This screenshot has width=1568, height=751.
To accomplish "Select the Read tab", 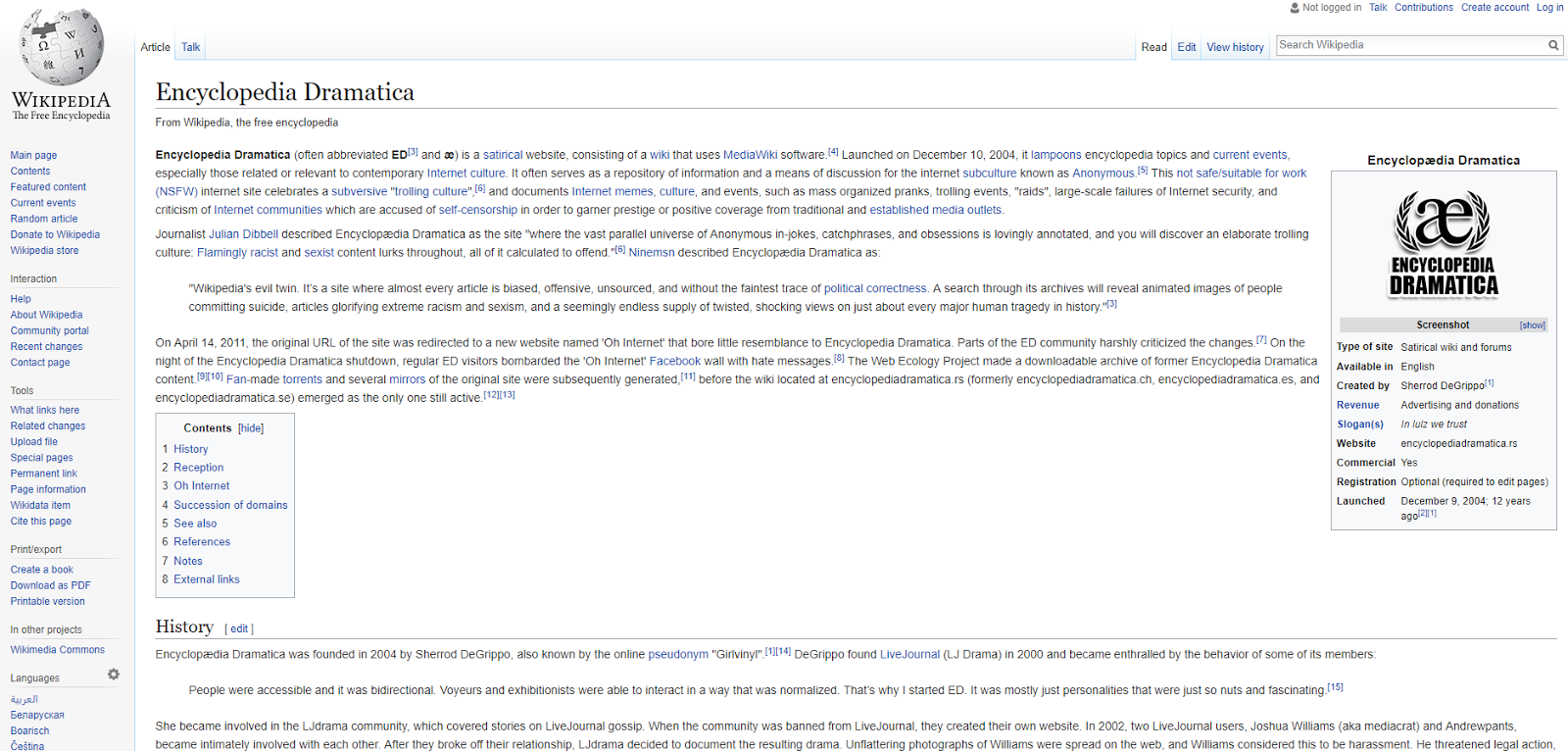I will [x=1153, y=47].
